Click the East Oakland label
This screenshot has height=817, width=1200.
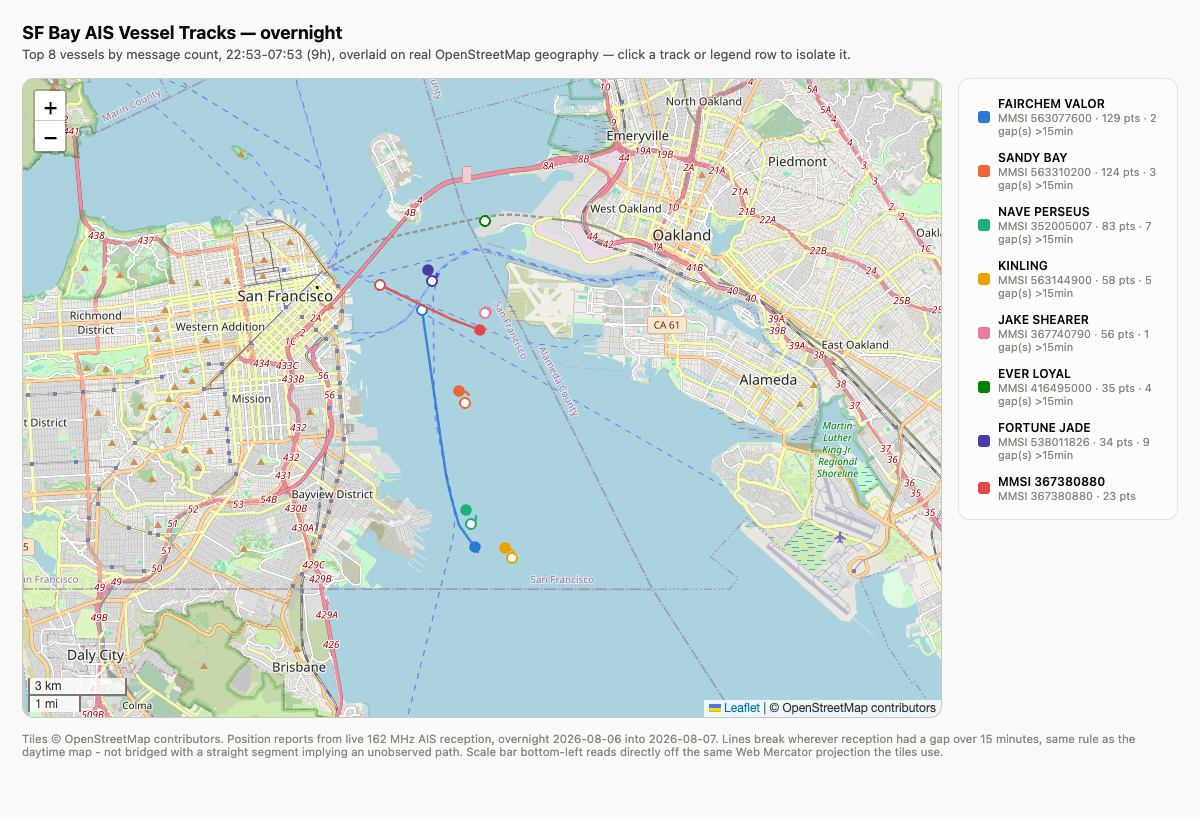click(855, 345)
